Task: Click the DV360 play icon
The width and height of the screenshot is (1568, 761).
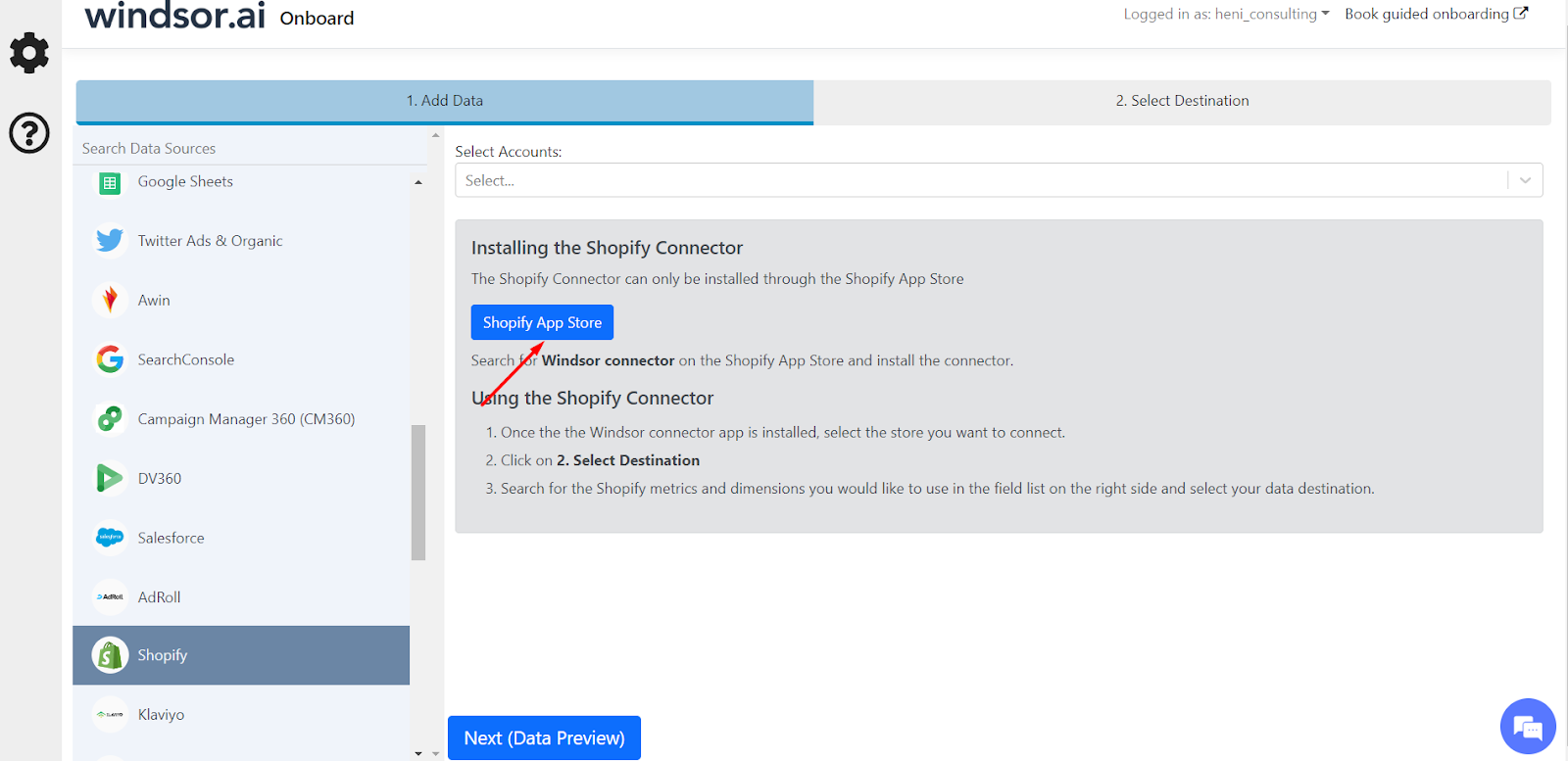Action: point(110,478)
